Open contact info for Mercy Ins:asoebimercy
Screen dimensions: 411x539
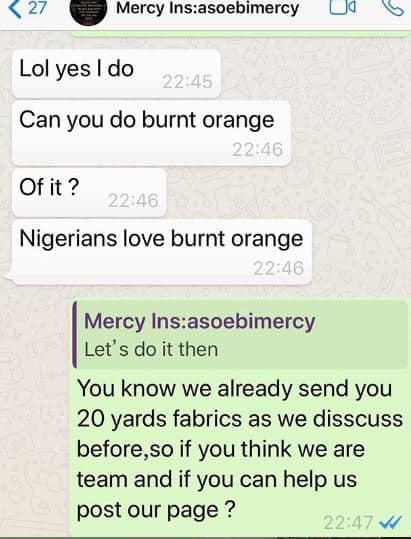(208, 8)
